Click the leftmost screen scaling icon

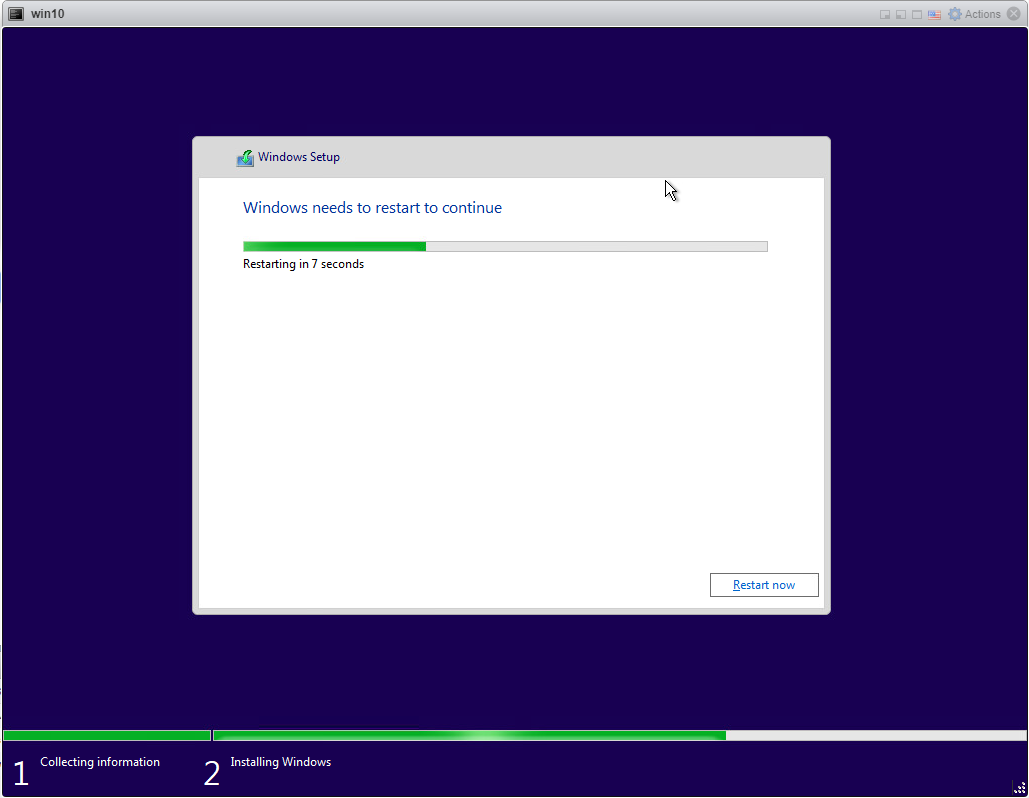click(884, 13)
